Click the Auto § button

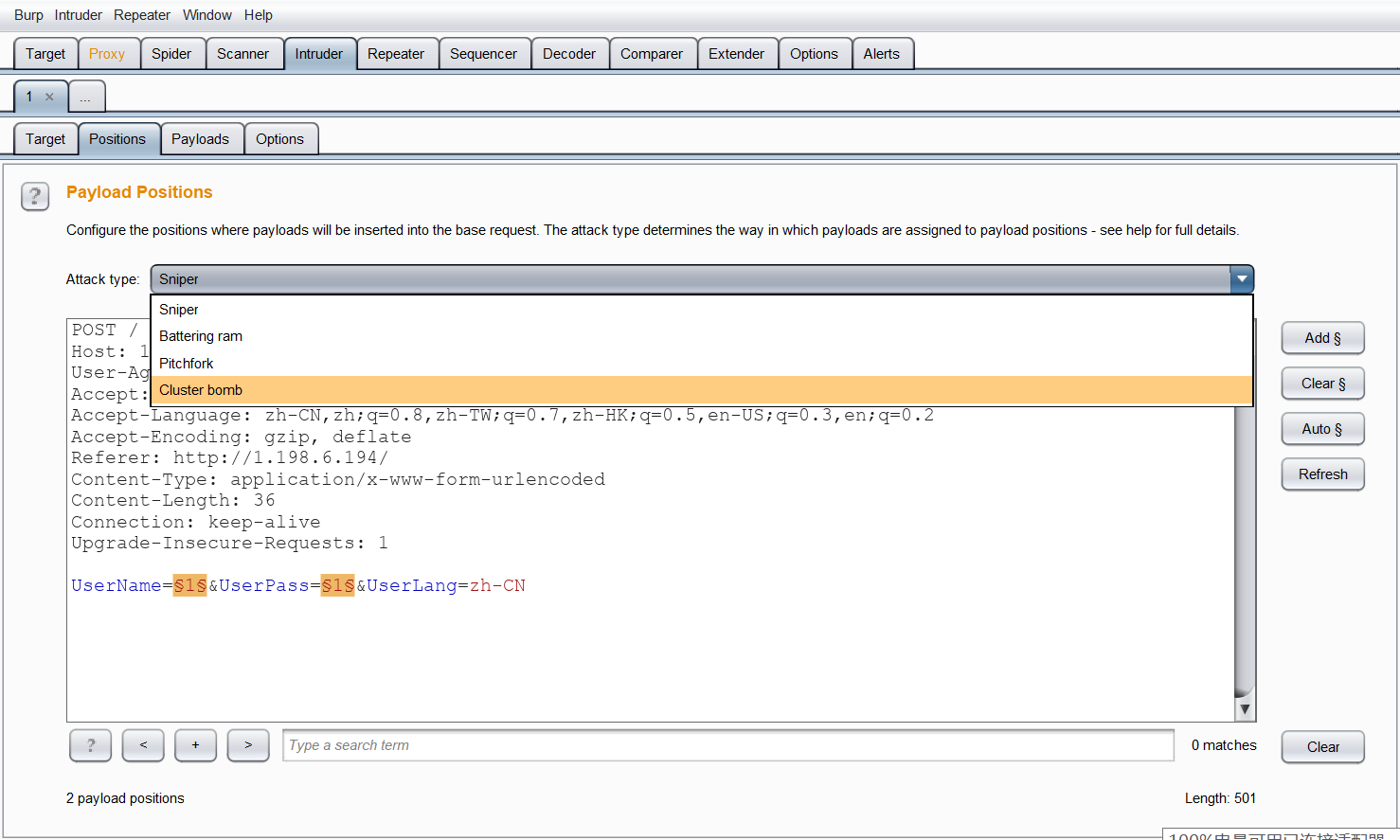(x=1322, y=429)
